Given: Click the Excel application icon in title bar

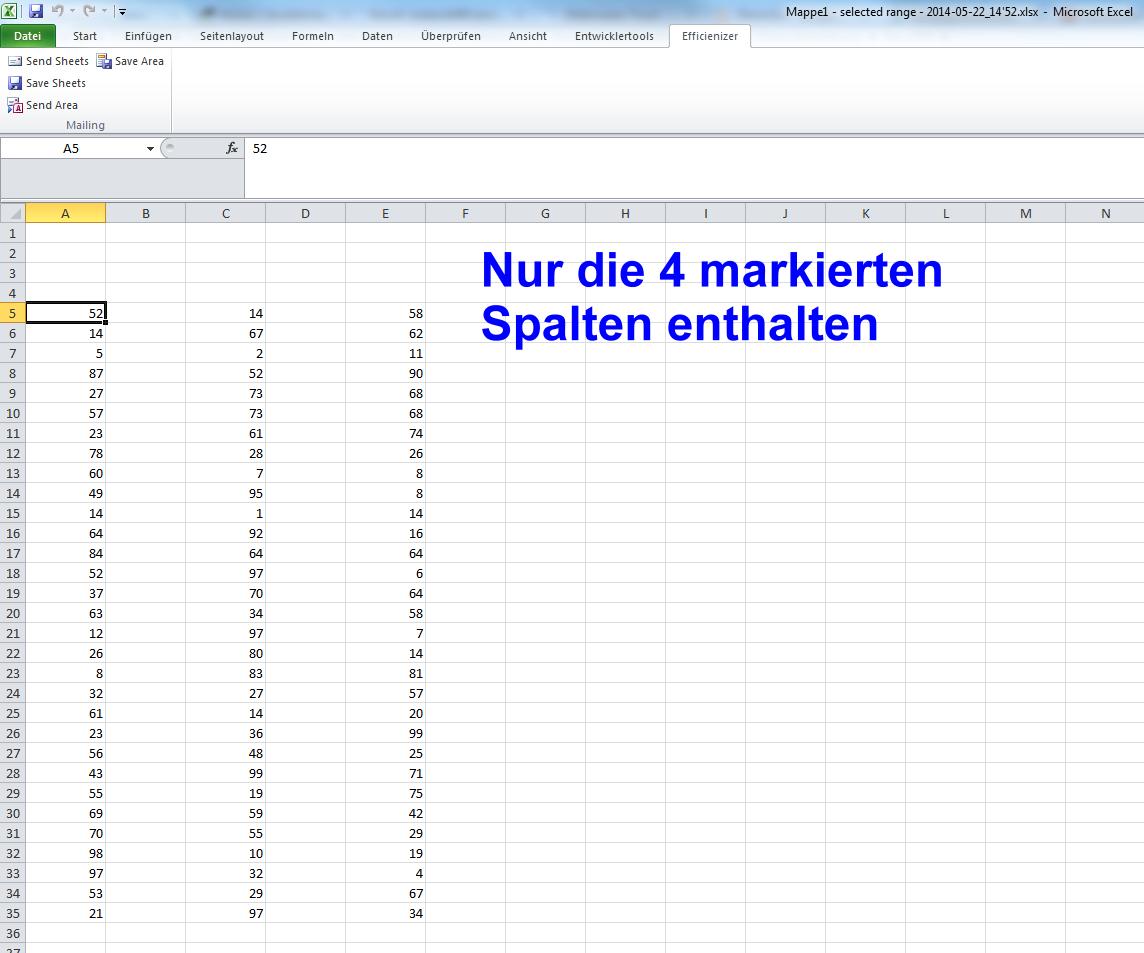Looking at the screenshot, I should pos(9,11).
